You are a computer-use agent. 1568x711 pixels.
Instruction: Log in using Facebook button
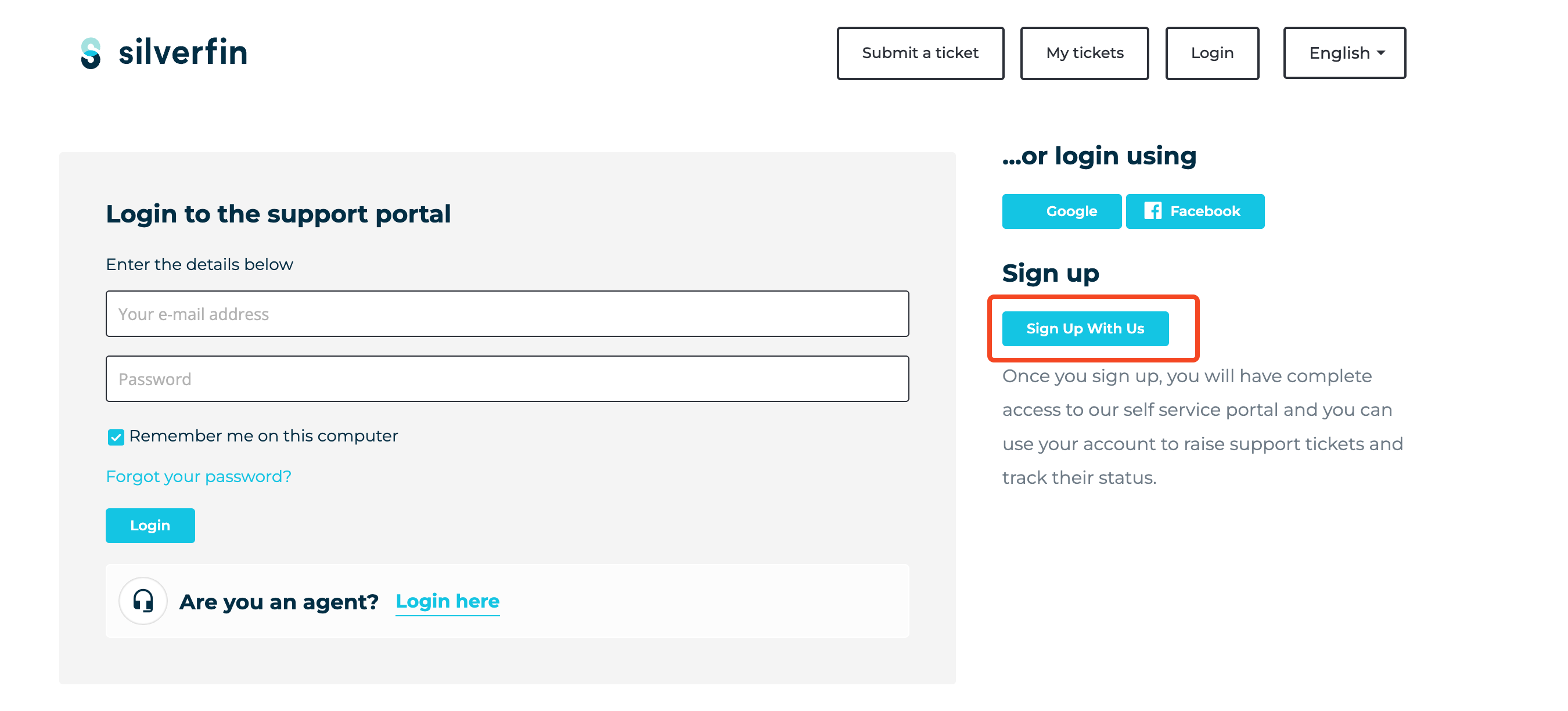pos(1195,211)
